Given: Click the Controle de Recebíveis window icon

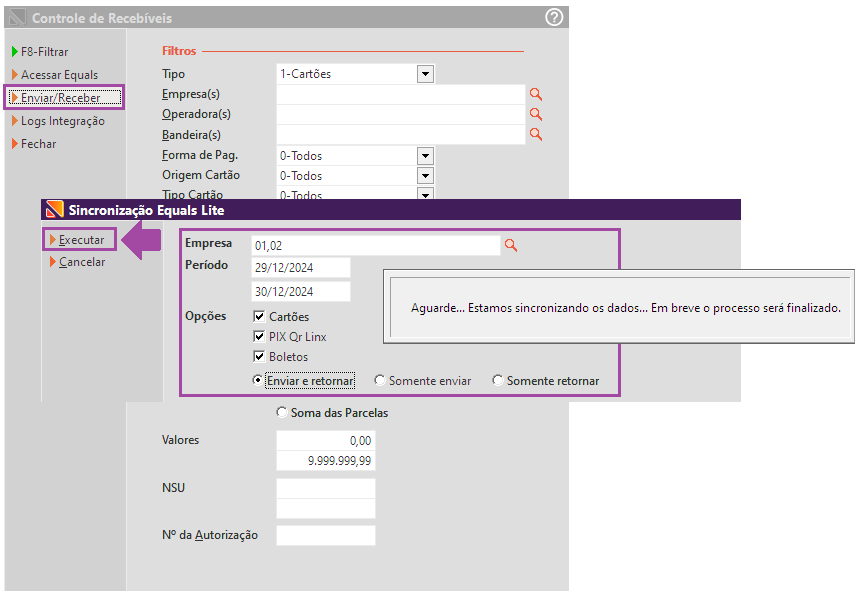Looking at the screenshot, I should click(18, 17).
